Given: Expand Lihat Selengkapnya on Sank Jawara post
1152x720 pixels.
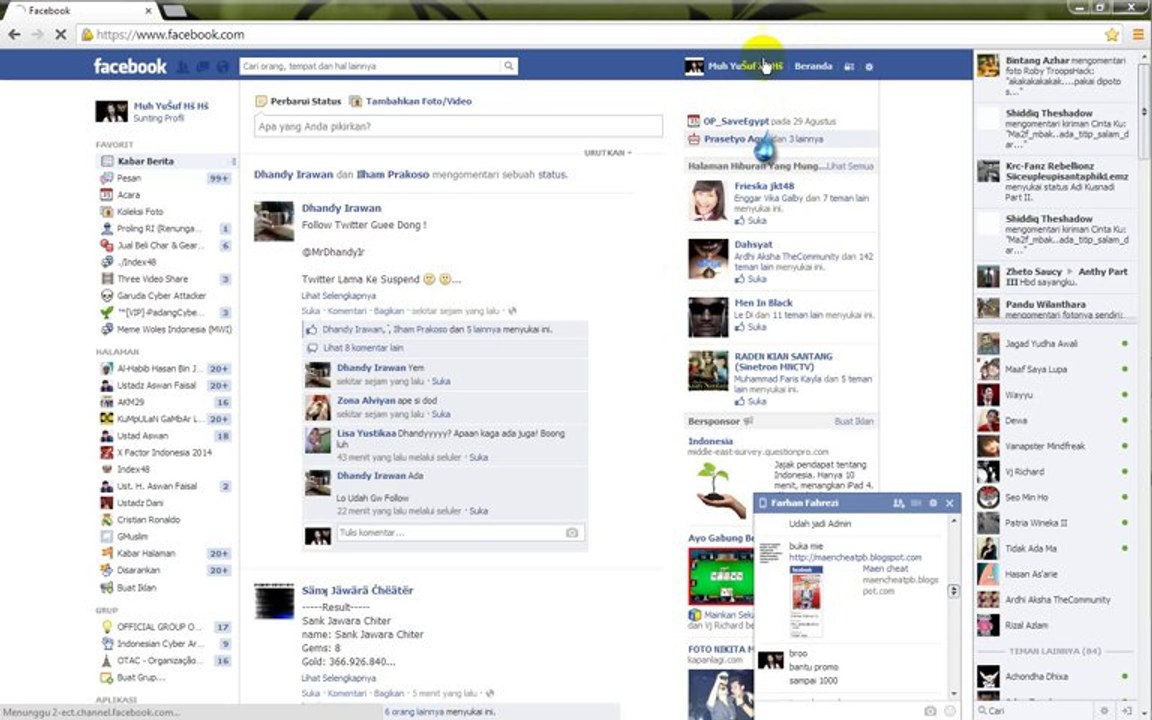Looking at the screenshot, I should [339, 678].
